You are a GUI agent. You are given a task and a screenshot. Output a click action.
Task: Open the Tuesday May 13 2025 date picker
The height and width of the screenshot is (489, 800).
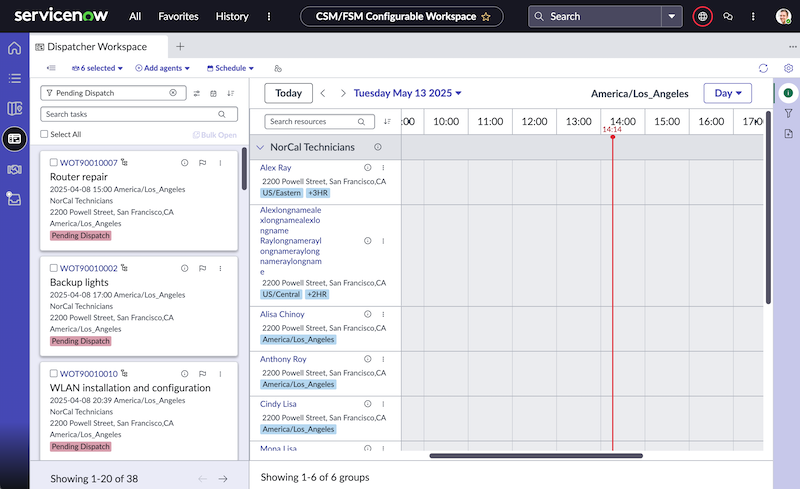[x=407, y=93]
